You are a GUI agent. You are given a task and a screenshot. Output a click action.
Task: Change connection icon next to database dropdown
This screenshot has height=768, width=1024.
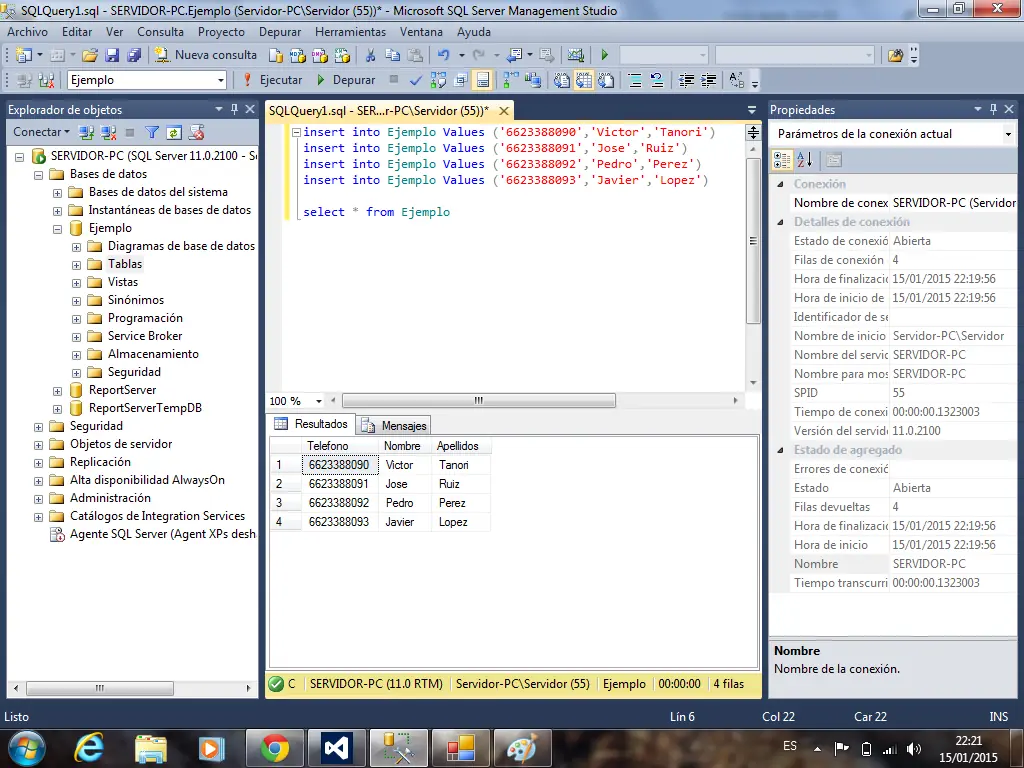point(46,80)
